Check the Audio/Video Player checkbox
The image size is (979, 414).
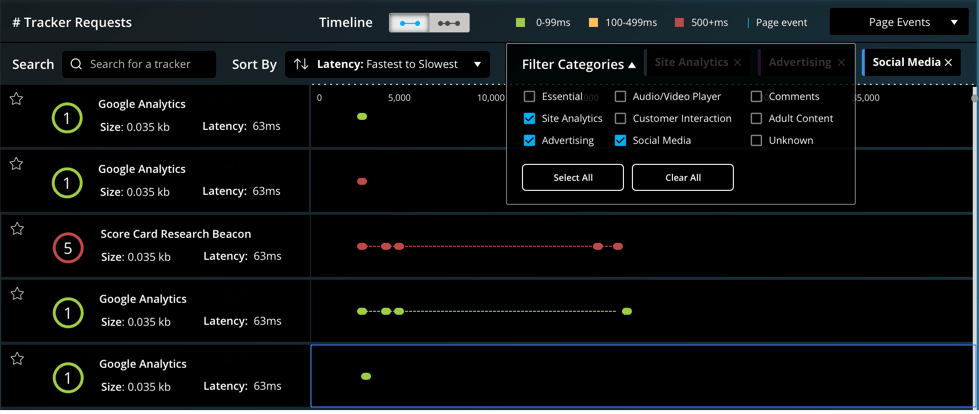click(620, 97)
